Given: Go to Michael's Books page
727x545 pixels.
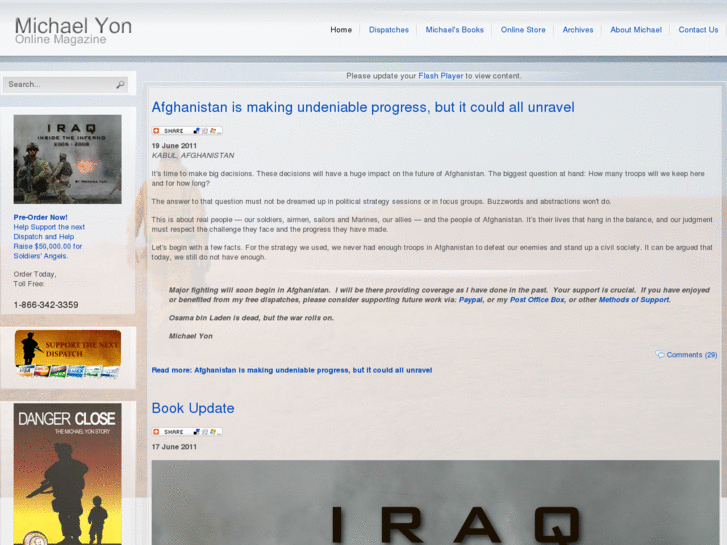Looking at the screenshot, I should [x=454, y=30].
